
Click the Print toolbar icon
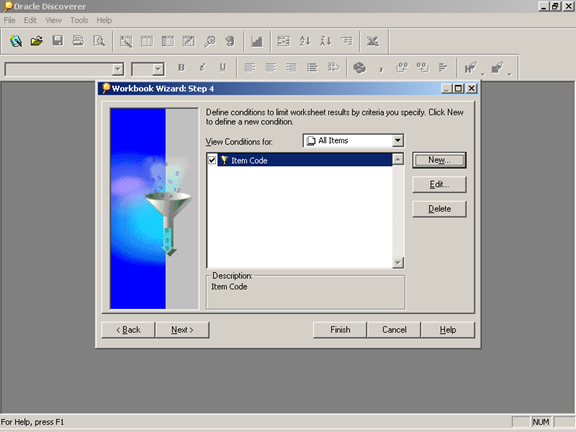click(x=78, y=41)
